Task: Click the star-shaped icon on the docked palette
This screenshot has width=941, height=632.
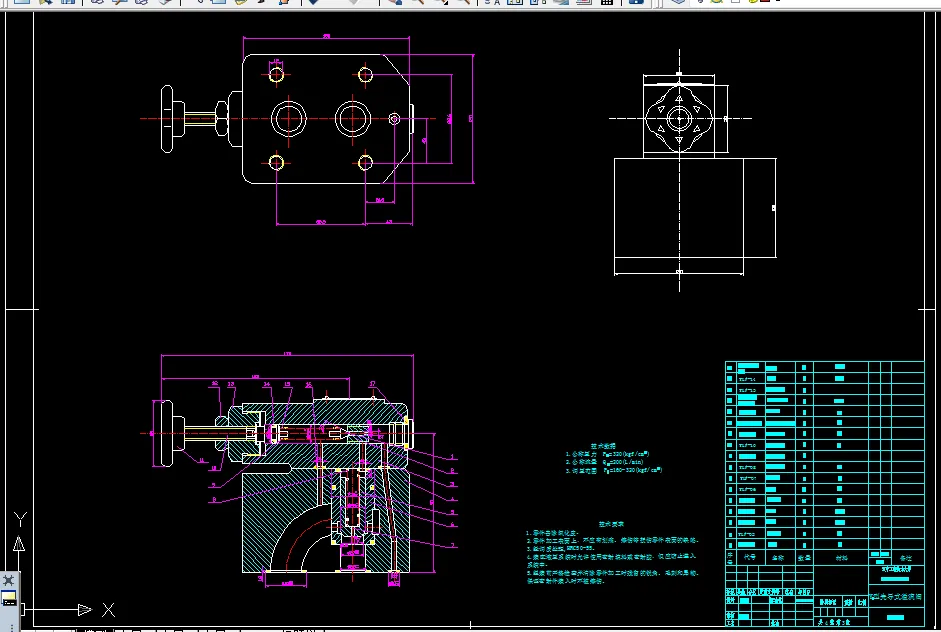Action: [x=8, y=580]
